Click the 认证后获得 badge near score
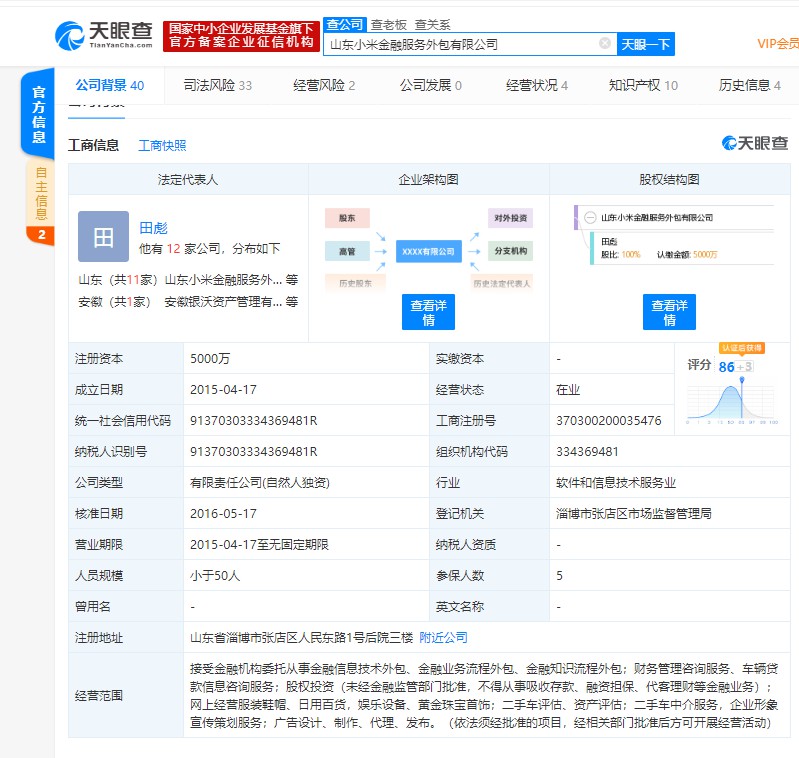The image size is (799, 758). click(741, 348)
